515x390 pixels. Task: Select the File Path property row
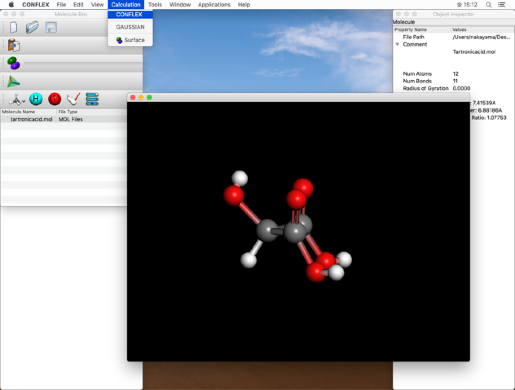pyautogui.click(x=454, y=37)
